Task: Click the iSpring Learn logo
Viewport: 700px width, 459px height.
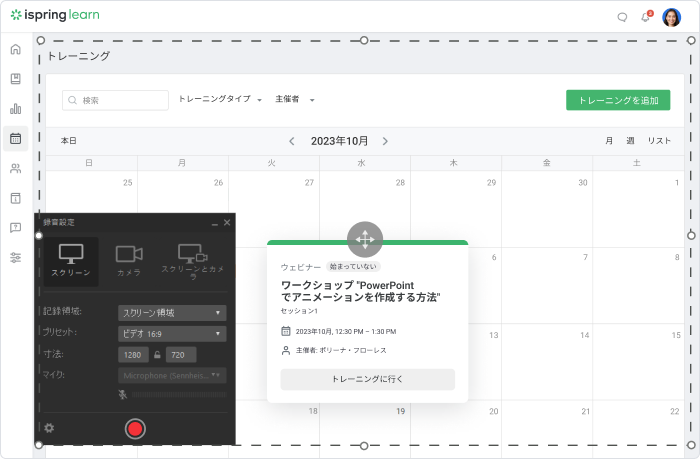Action: (55, 15)
